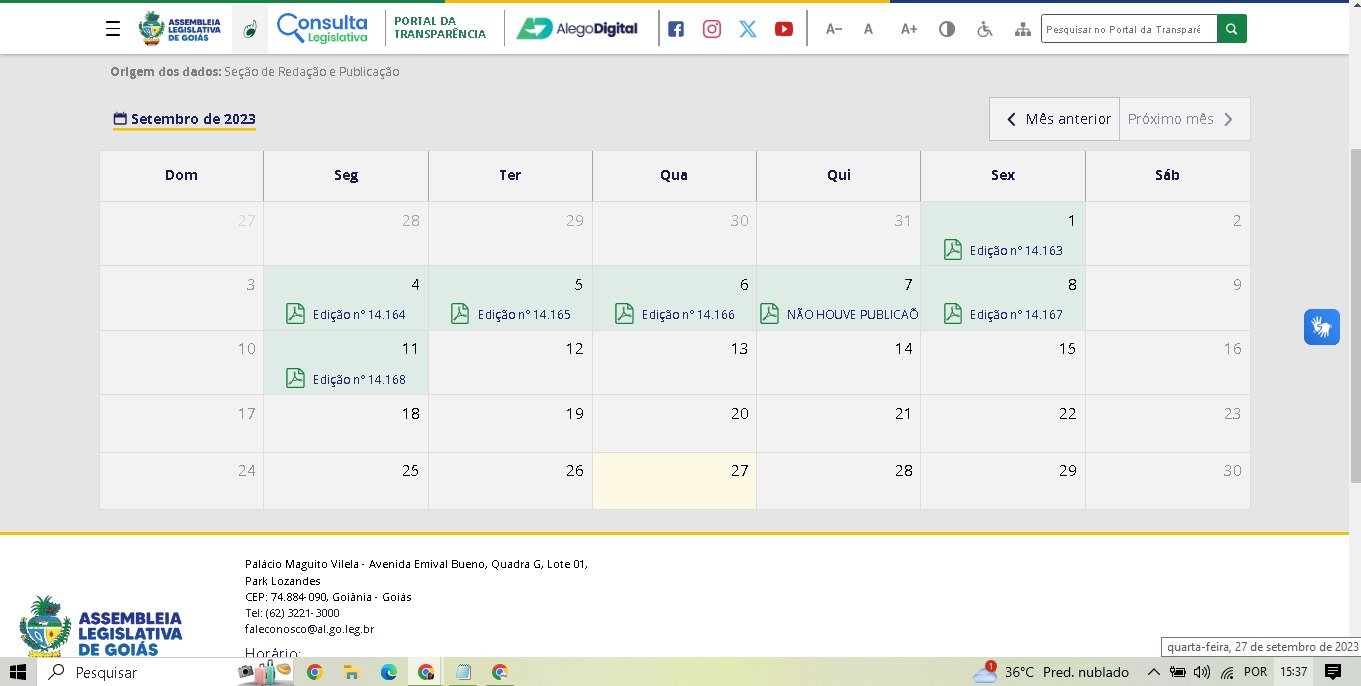Click the X (Twitter) icon
The width and height of the screenshot is (1361, 686).
[x=748, y=29]
